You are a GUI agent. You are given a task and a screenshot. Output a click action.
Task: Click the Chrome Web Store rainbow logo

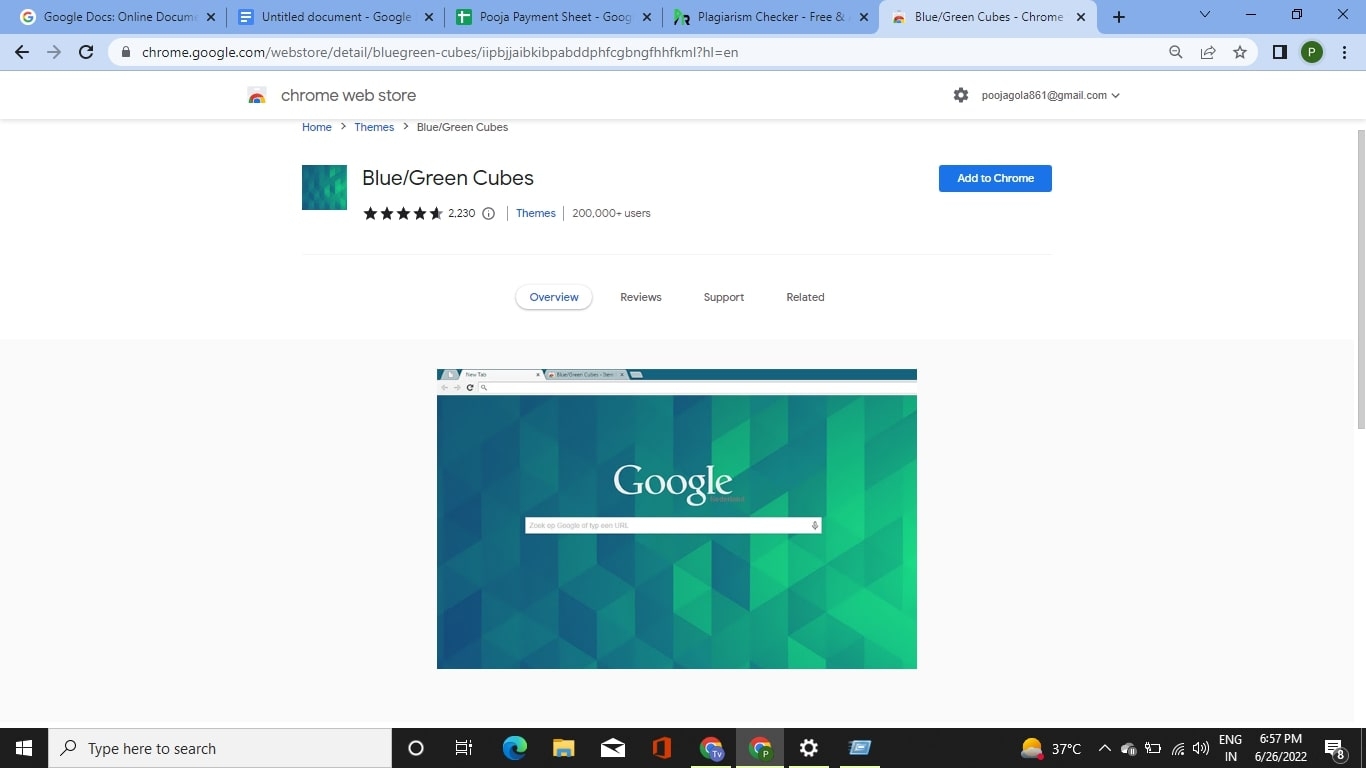click(257, 96)
